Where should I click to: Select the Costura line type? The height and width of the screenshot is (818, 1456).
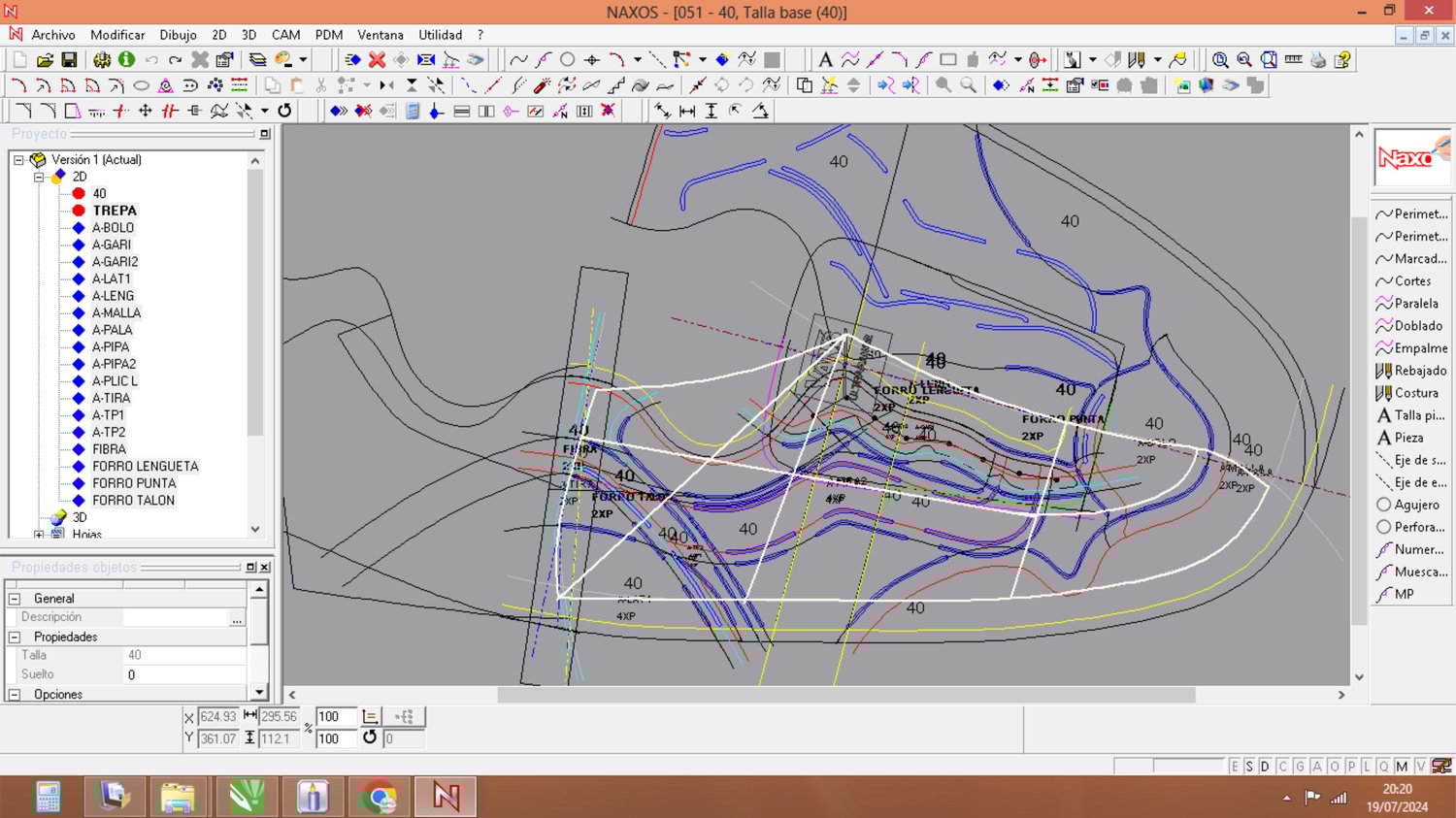pyautogui.click(x=1408, y=393)
